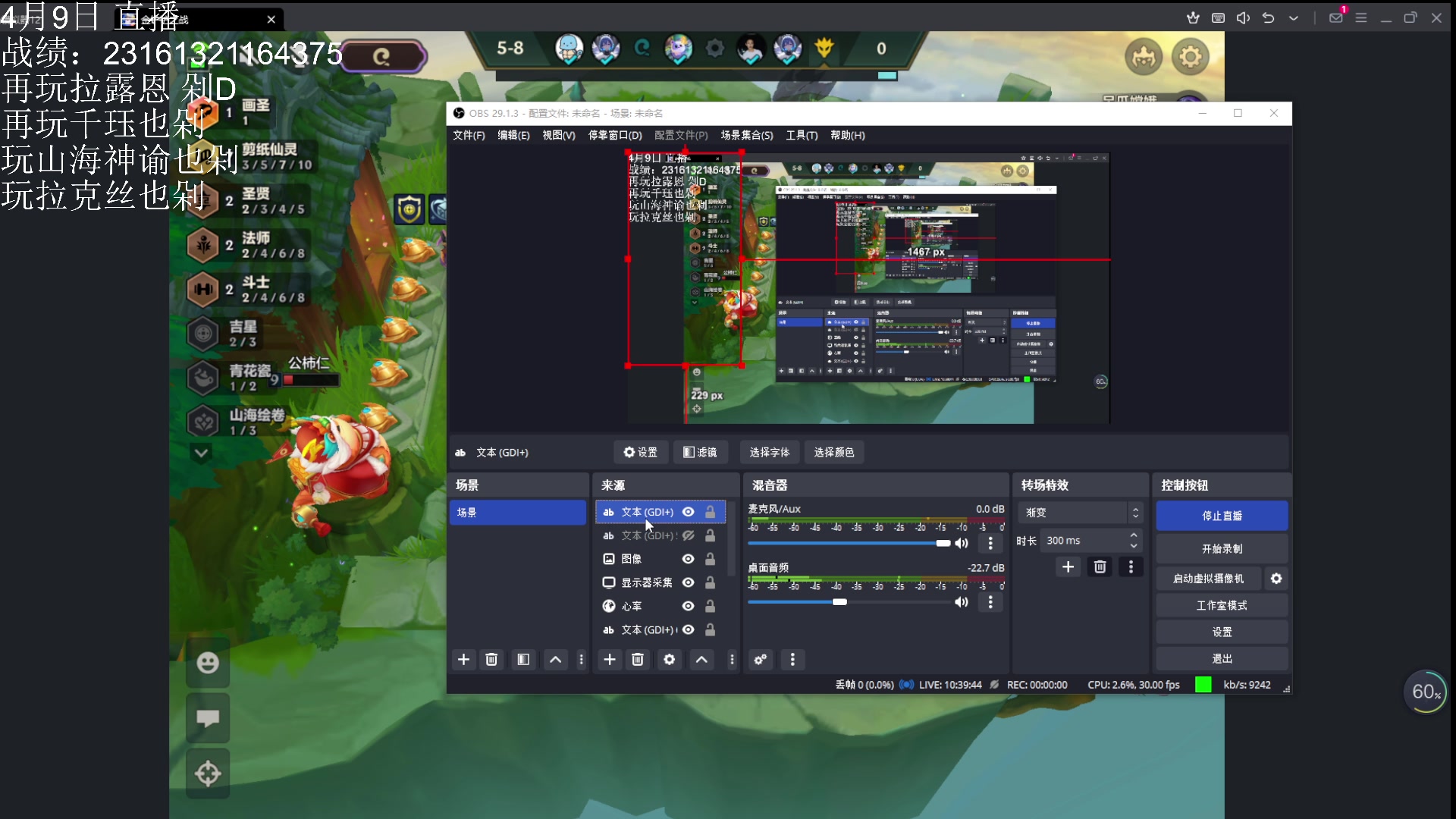Image resolution: width=1456 pixels, height=819 pixels.
Task: Click 退出 to exit OBS
Action: [1222, 658]
